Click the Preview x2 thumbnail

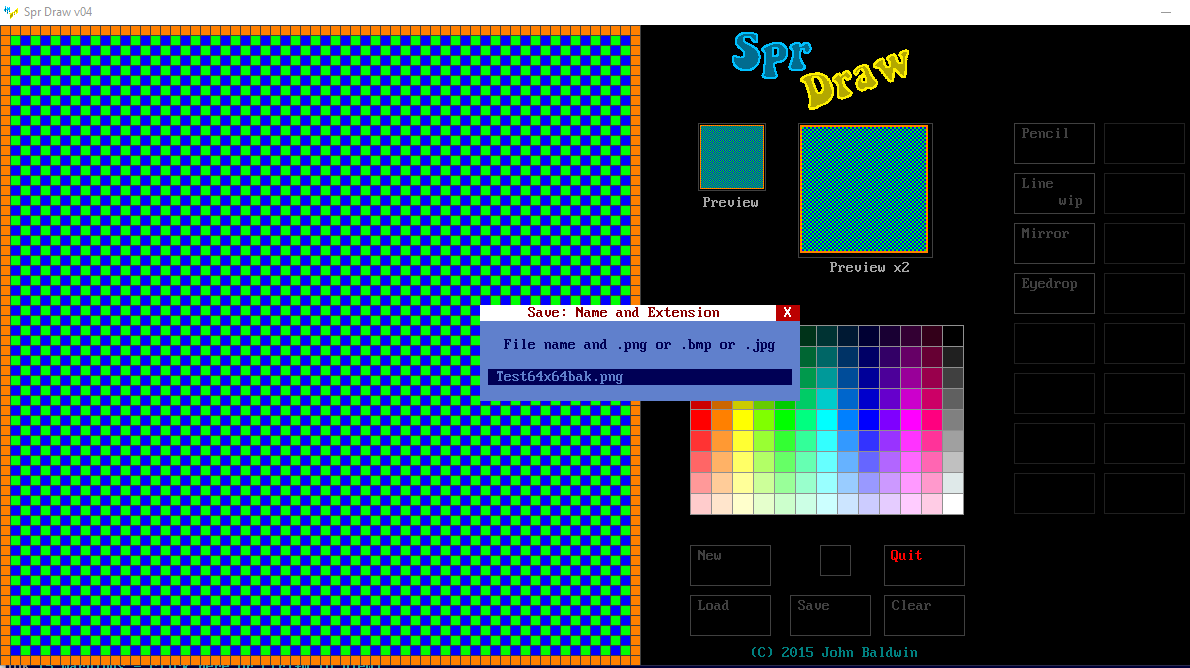(x=865, y=190)
